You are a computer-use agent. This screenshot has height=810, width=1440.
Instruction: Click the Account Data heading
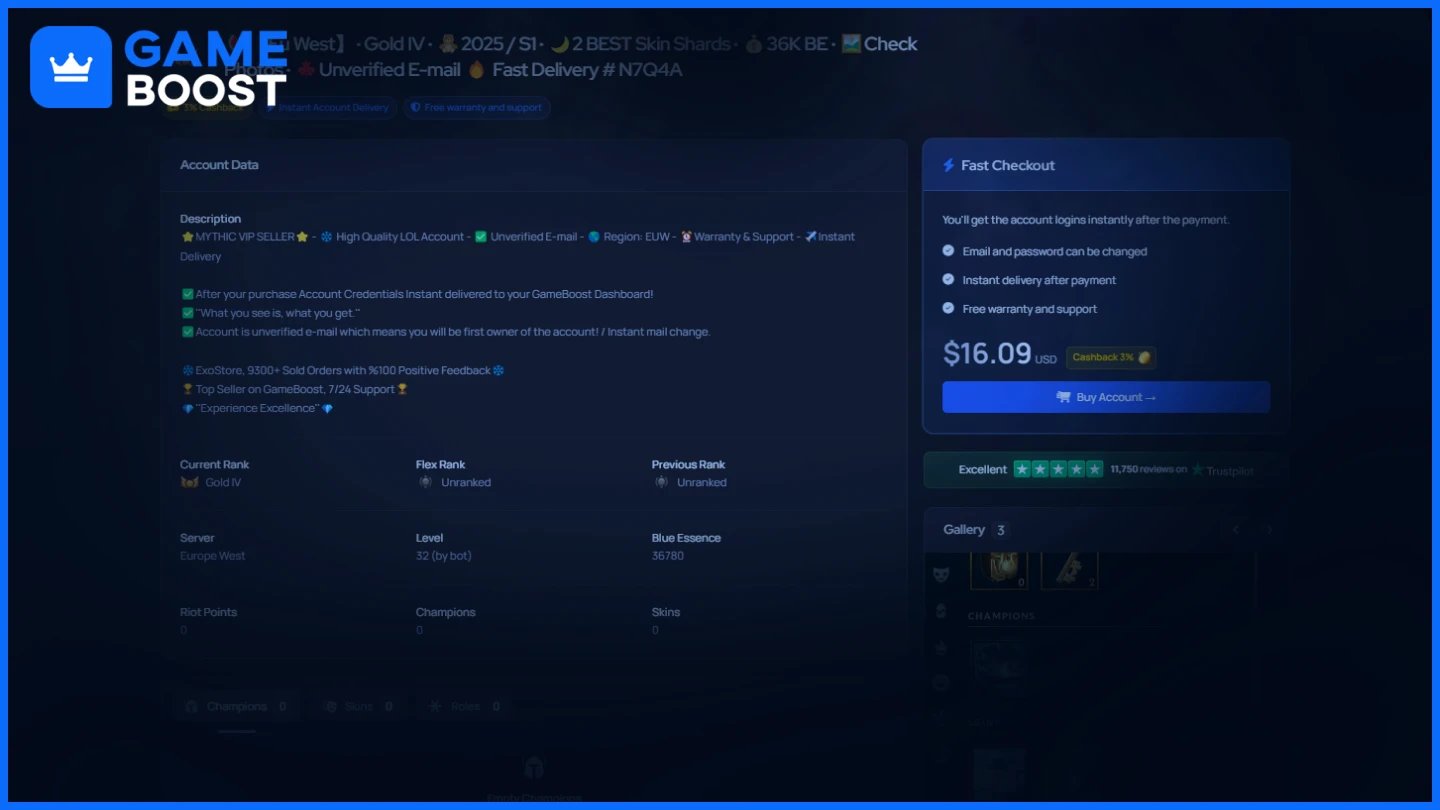point(219,165)
